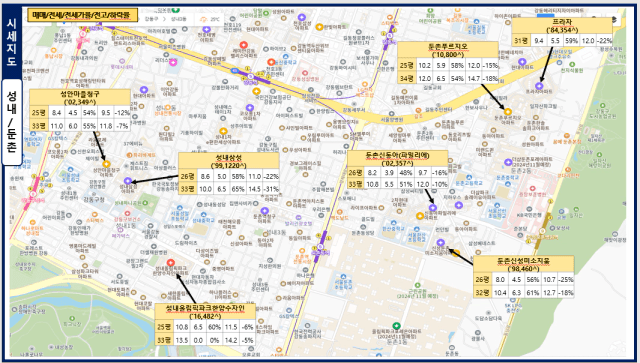This screenshot has width=640, height=363.
Task: Click the purple marker at 신성둔촌미소지움
Action: point(440,243)
